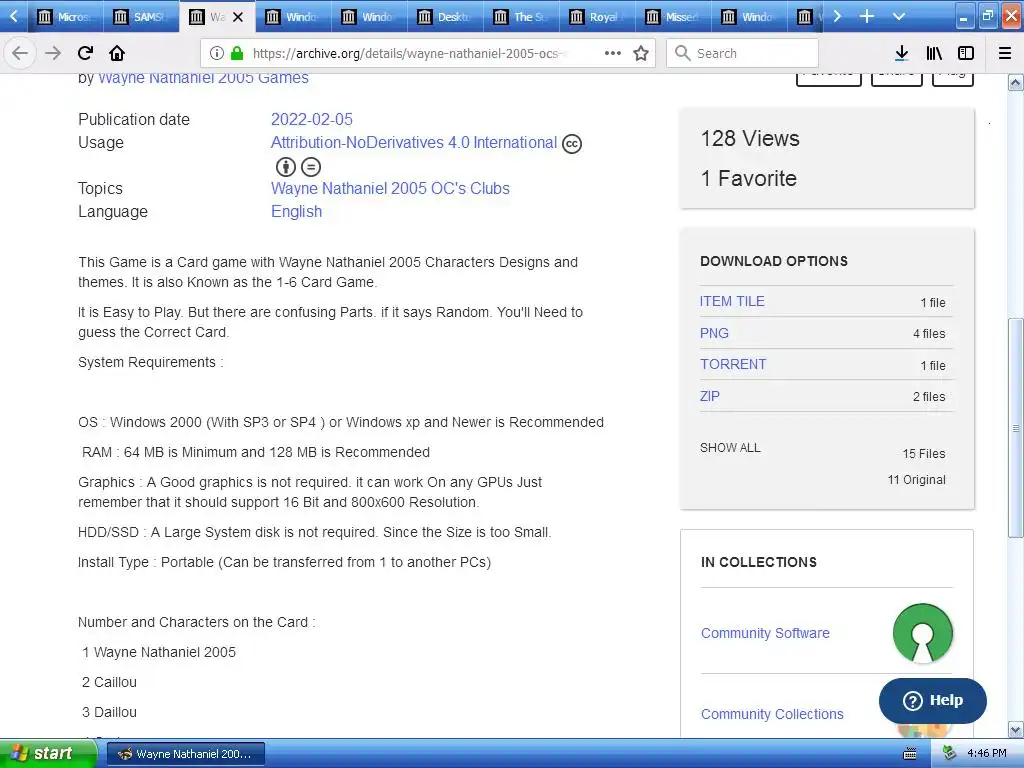Image resolution: width=1024 pixels, height=768 pixels.
Task: Click the 128 Views text
Action: (750, 138)
